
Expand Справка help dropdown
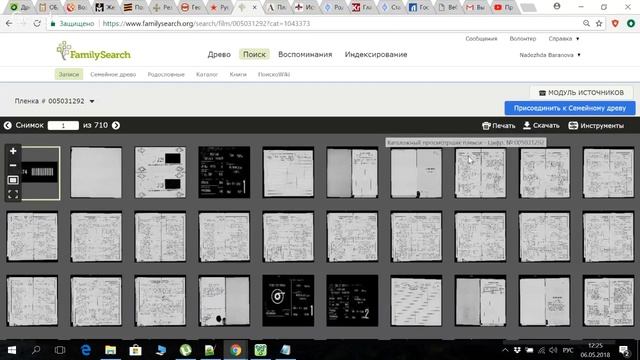(x=564, y=38)
